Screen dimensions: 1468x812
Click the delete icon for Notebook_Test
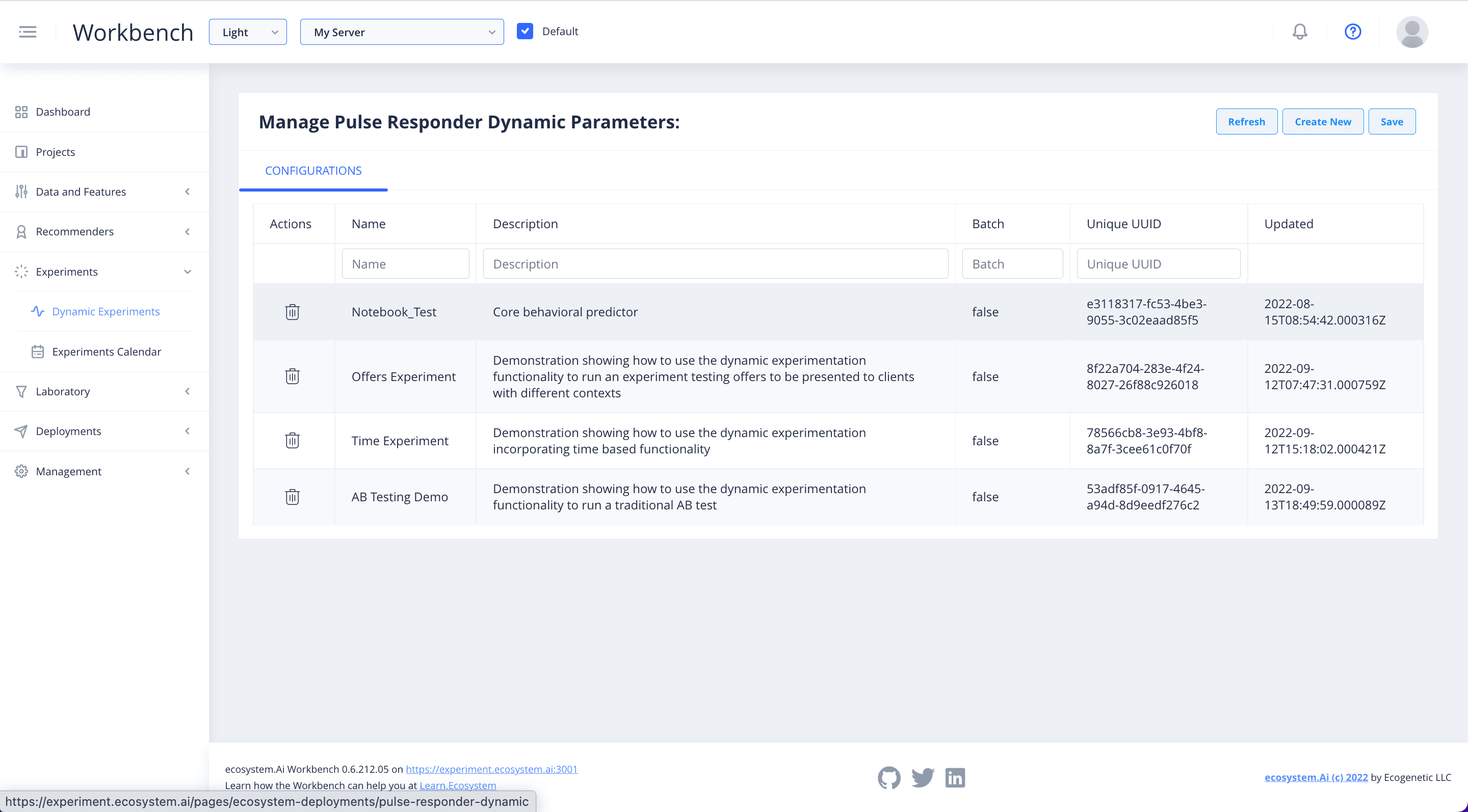tap(293, 311)
